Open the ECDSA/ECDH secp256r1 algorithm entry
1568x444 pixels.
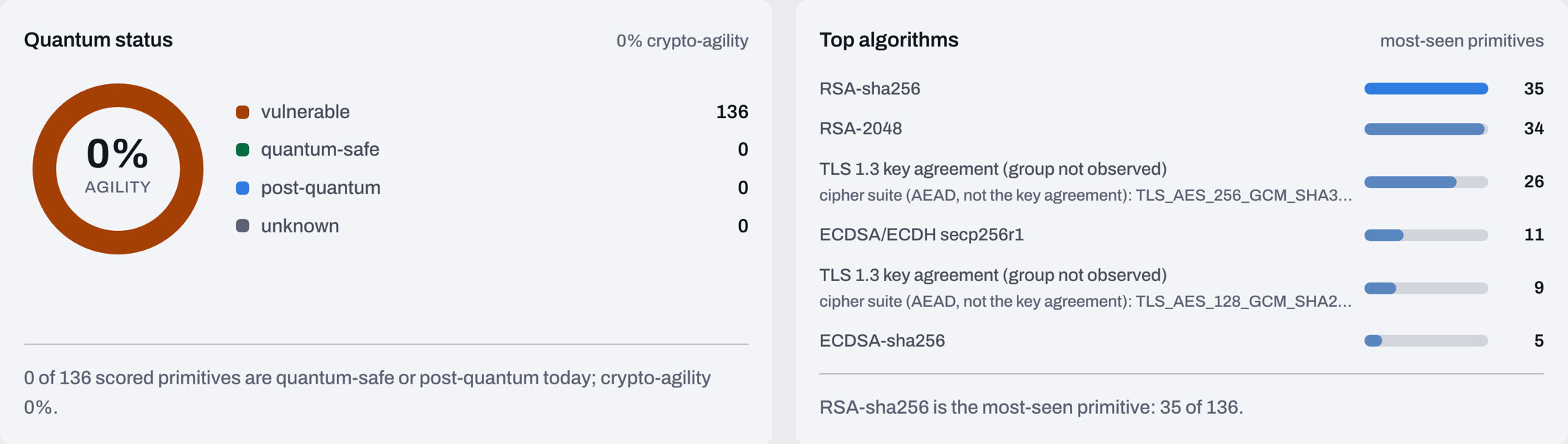(x=1181, y=235)
